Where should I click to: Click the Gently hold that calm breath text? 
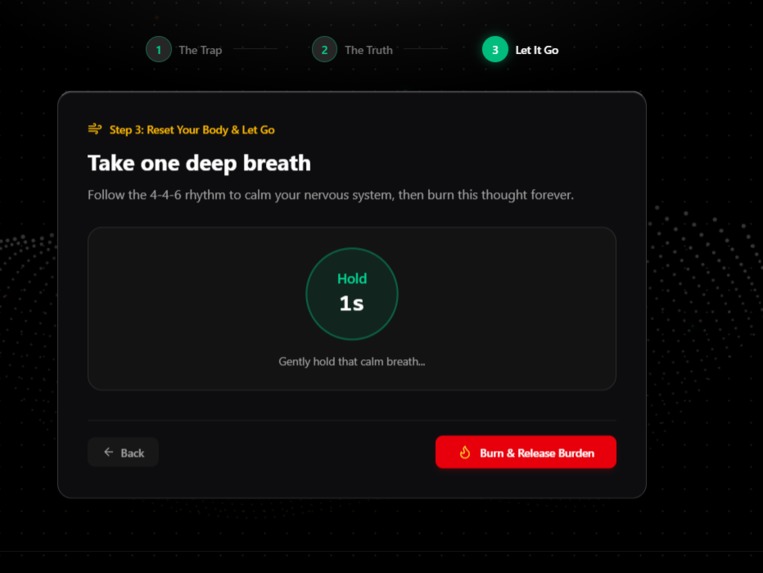[x=352, y=361]
